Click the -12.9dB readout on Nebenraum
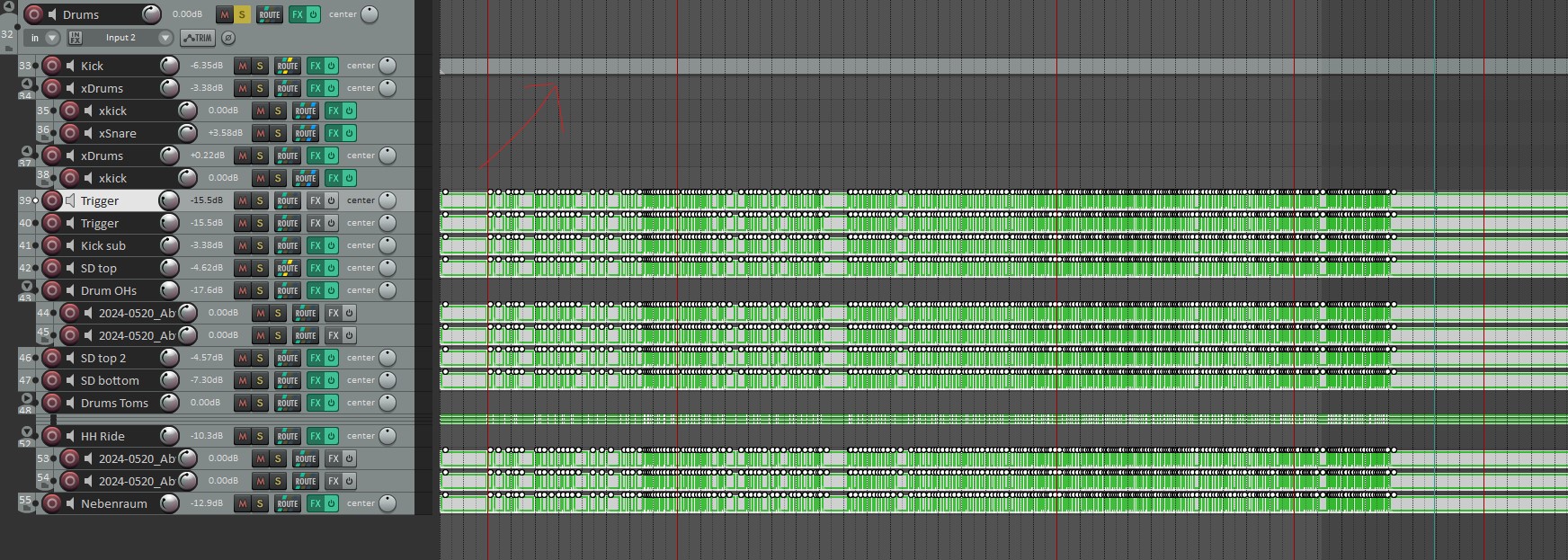 pyautogui.click(x=207, y=503)
